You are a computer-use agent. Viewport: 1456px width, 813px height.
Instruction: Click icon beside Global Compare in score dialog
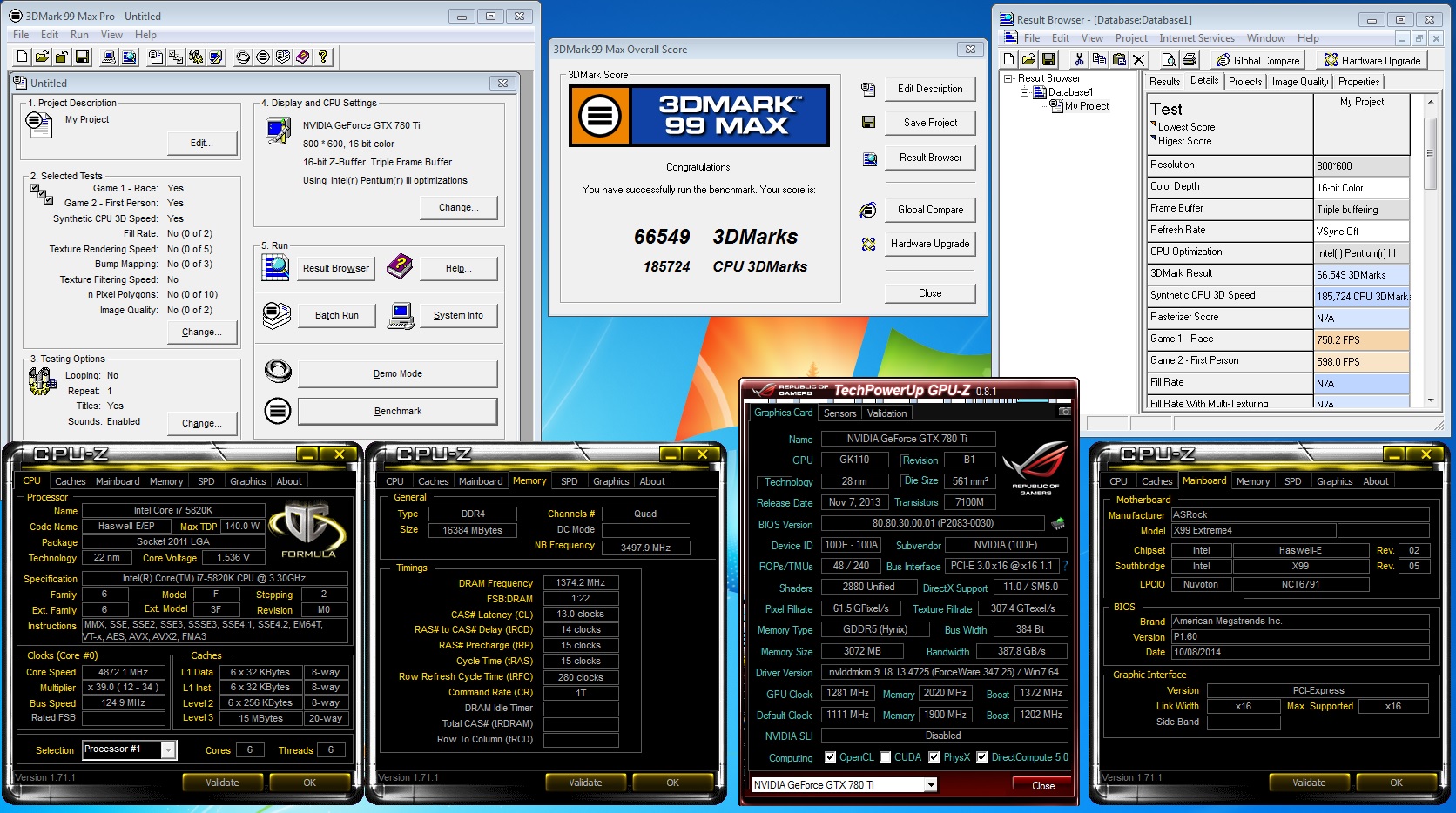coord(868,210)
